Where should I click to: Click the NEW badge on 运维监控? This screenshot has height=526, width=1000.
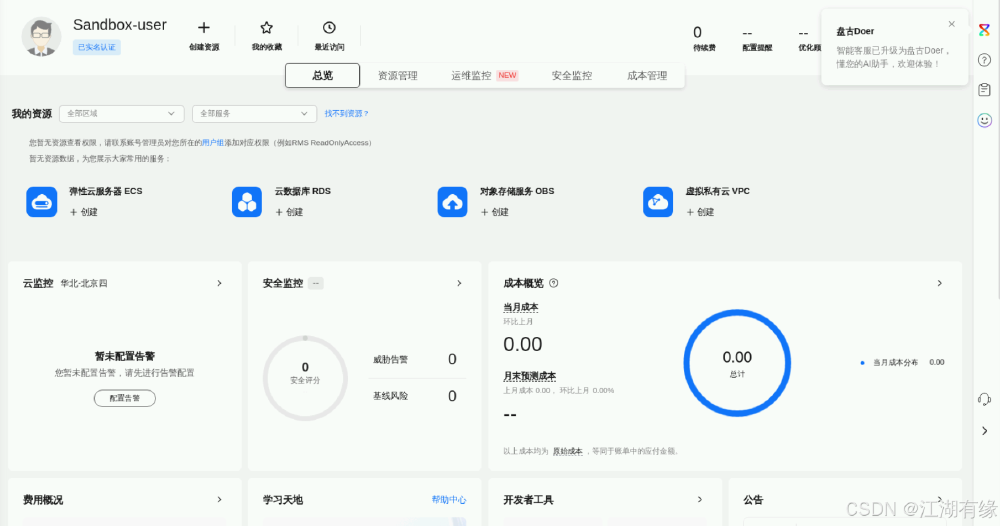click(x=507, y=75)
